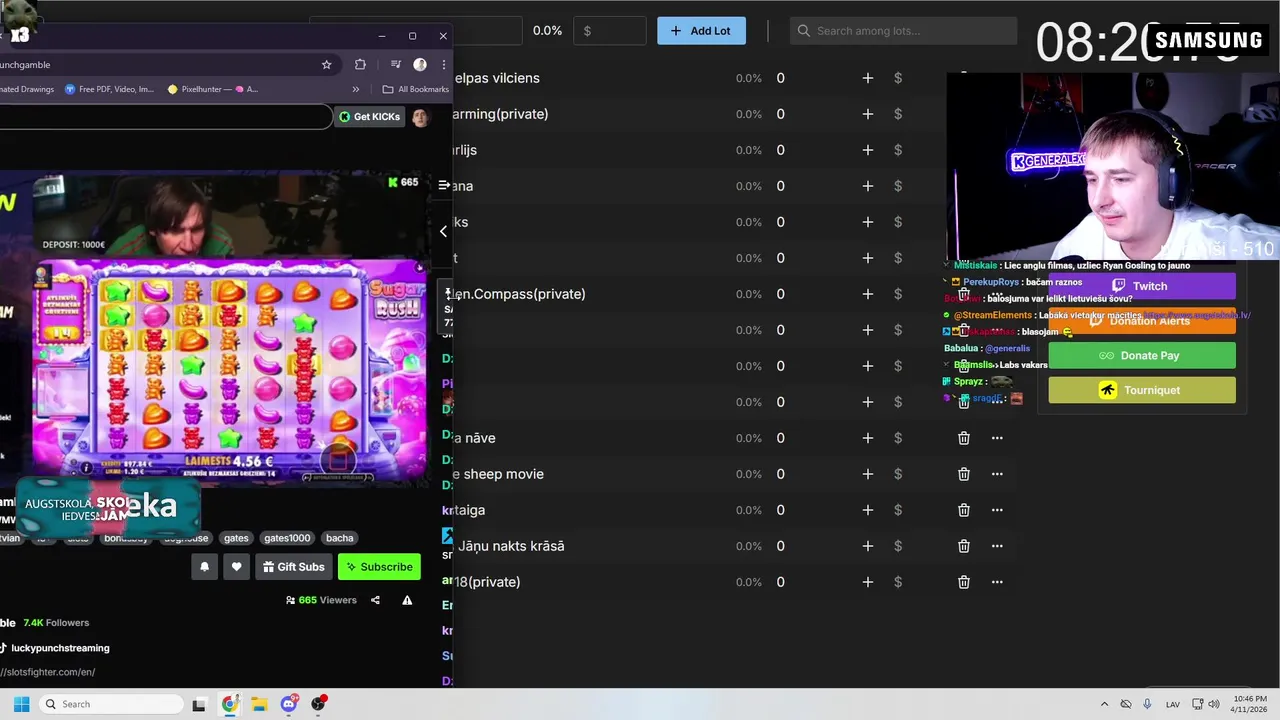Click the report warning triangle icon
The image size is (1280, 720).
[407, 600]
